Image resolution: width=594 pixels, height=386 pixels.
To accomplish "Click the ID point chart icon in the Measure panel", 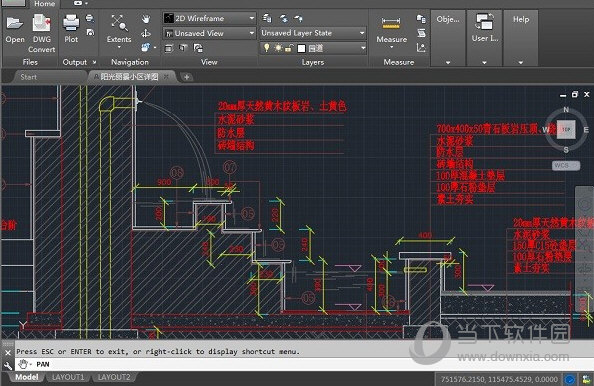I will click(x=421, y=48).
